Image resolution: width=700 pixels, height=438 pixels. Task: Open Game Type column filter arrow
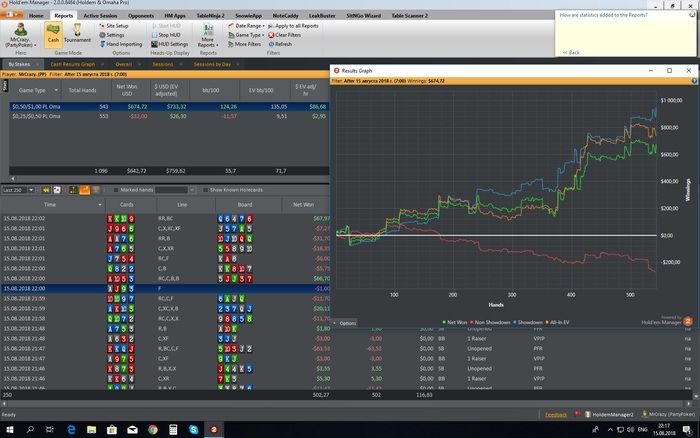[56, 90]
